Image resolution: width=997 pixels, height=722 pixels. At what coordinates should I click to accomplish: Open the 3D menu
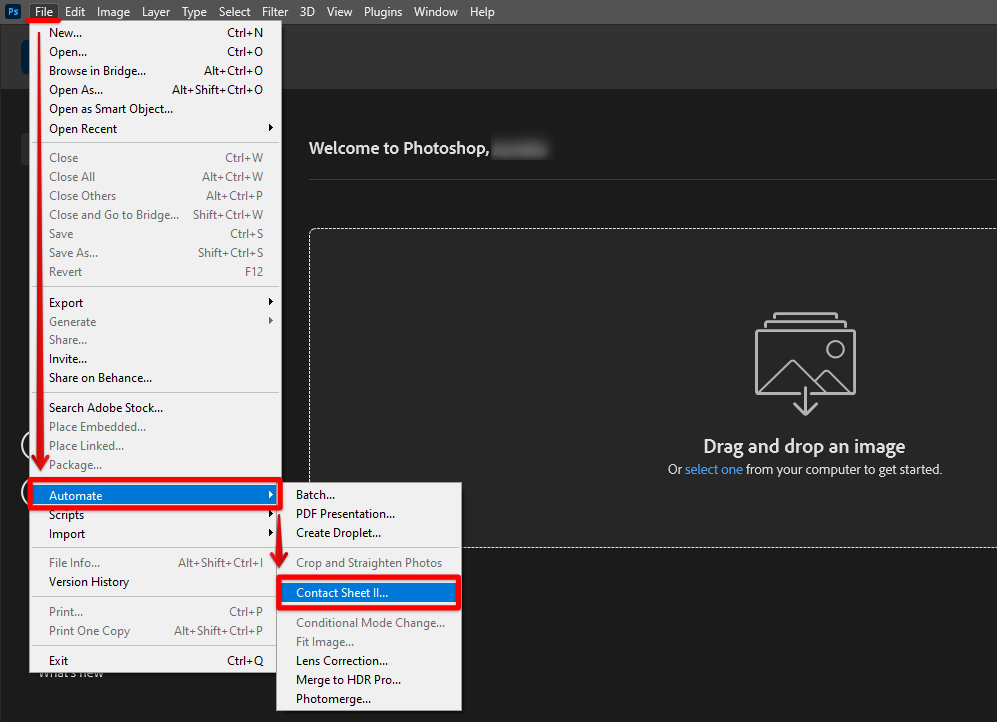pos(307,11)
